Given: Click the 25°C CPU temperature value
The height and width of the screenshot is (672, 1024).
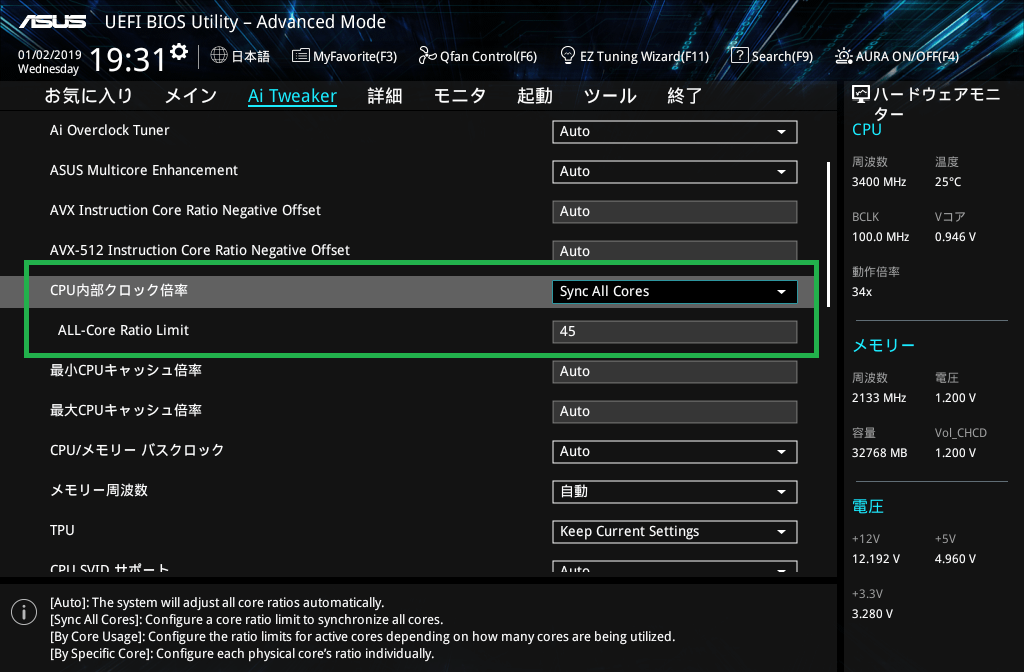Looking at the screenshot, I should click(948, 182).
